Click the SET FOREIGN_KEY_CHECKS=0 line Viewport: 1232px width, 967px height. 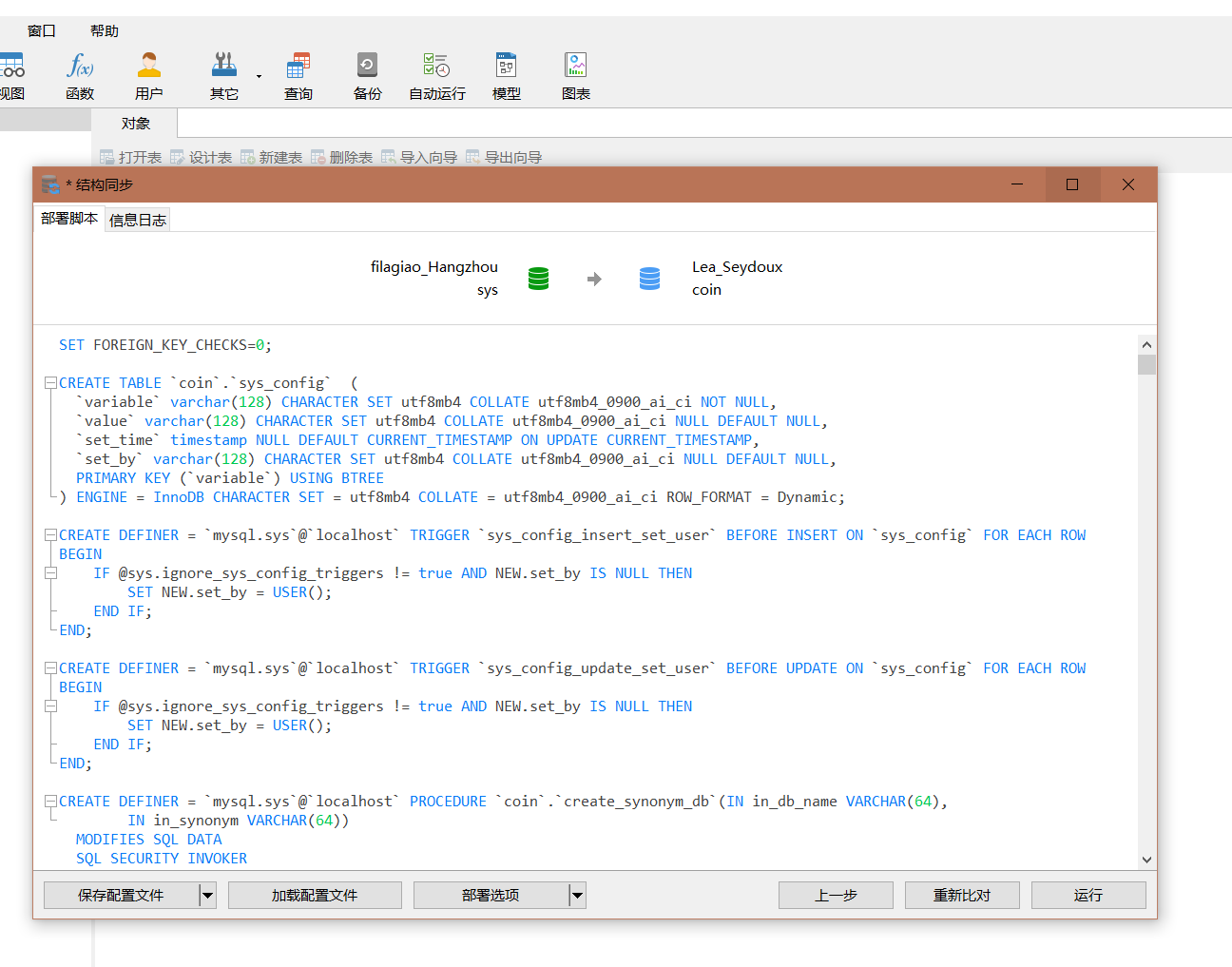coord(165,345)
